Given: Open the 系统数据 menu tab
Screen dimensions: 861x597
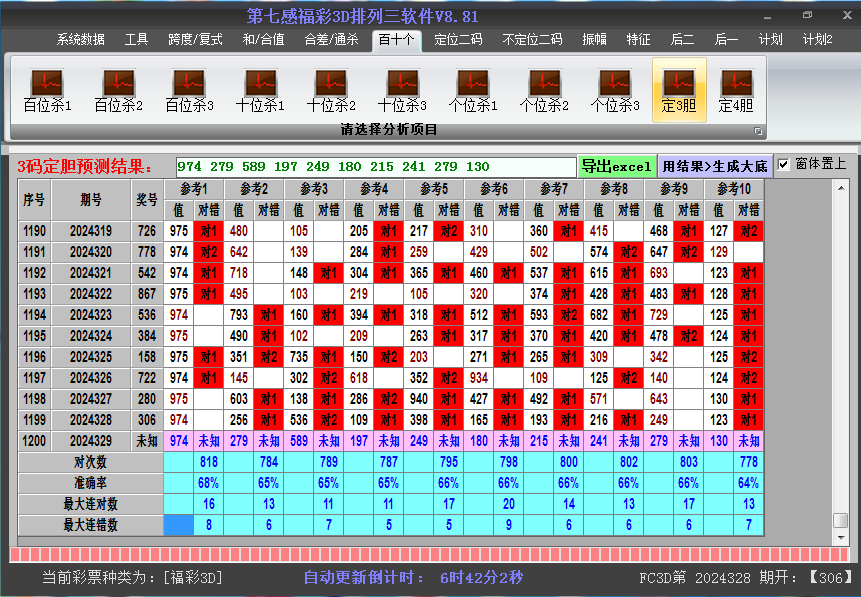Looking at the screenshot, I should coord(81,40).
